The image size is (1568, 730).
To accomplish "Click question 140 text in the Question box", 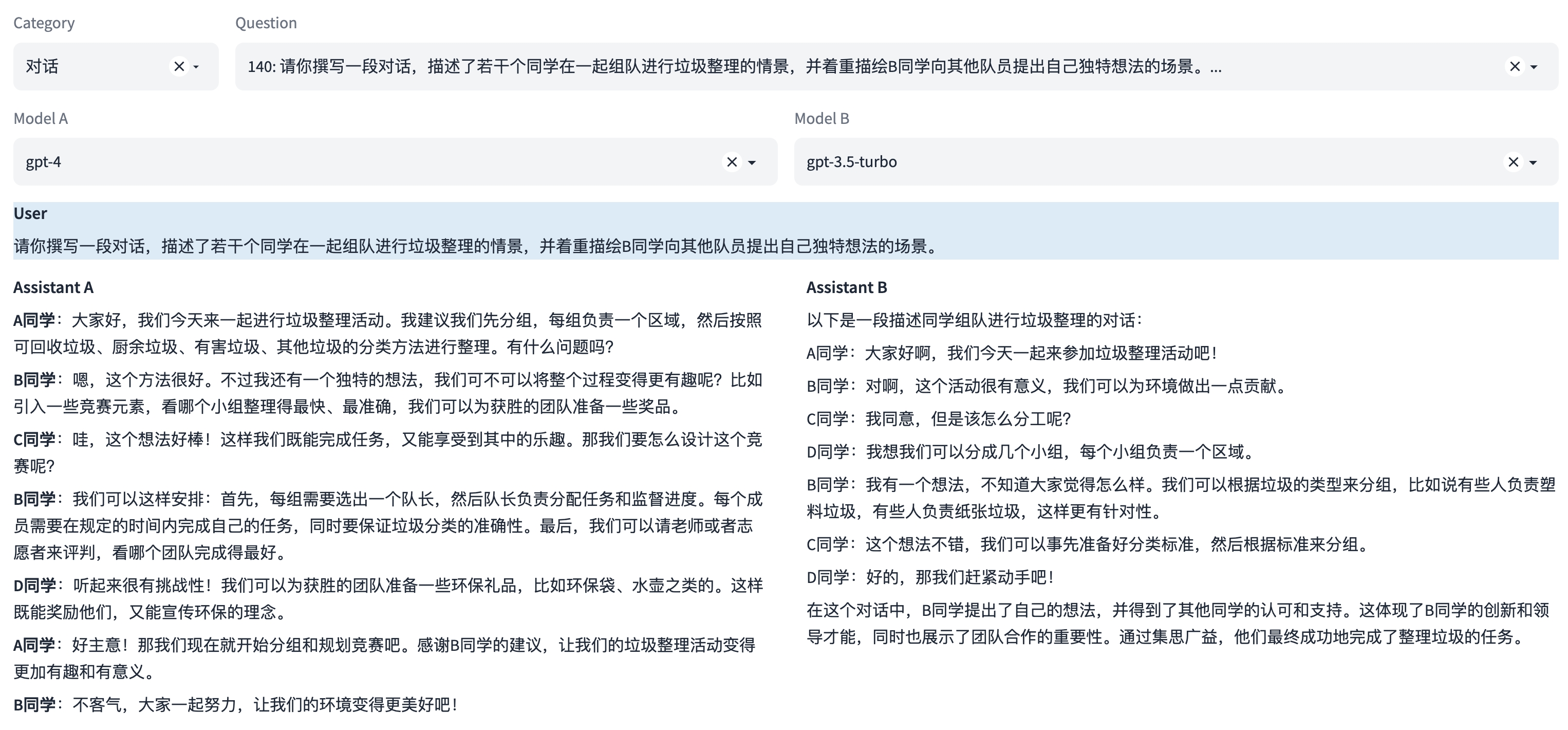I will (x=734, y=66).
